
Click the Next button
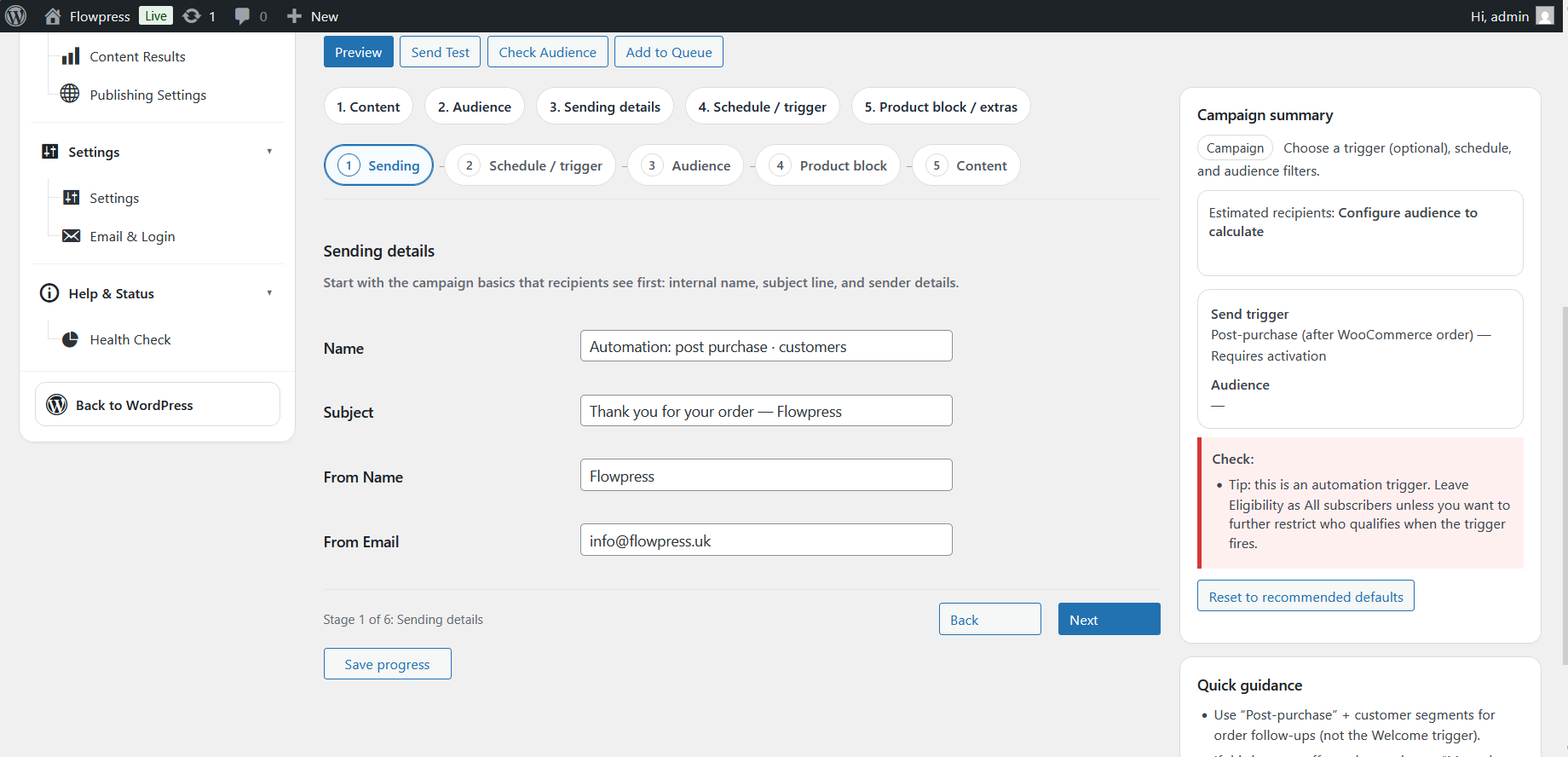pos(1110,620)
